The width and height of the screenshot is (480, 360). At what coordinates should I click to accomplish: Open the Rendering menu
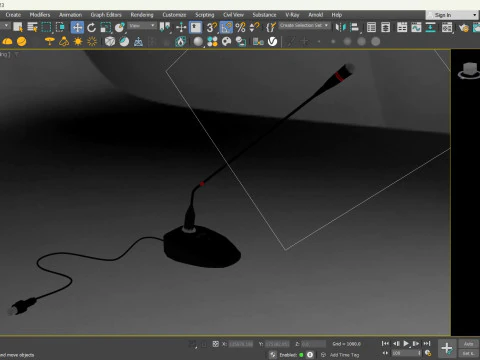[x=142, y=15]
